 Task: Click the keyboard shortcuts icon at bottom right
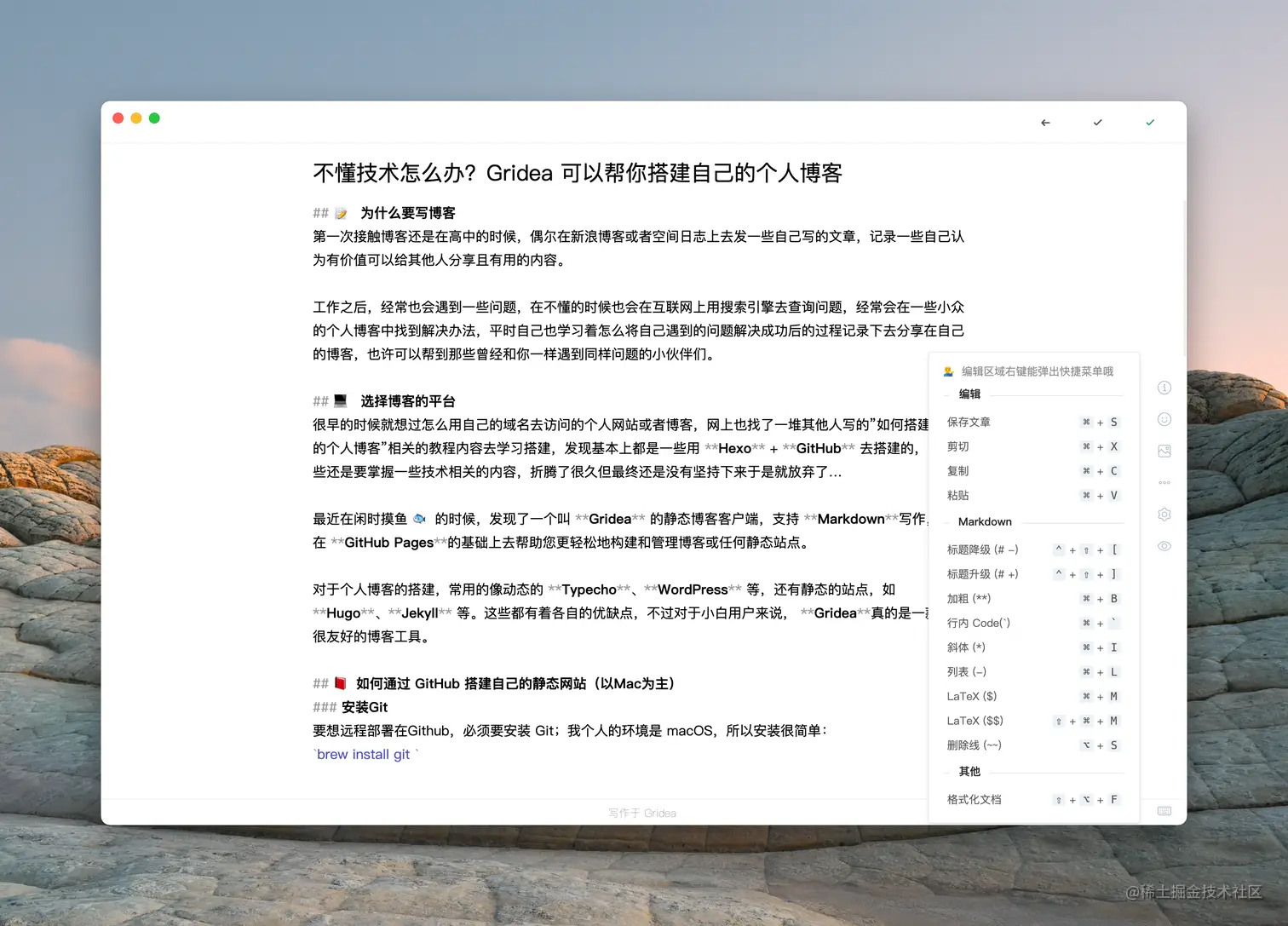coord(1164,811)
